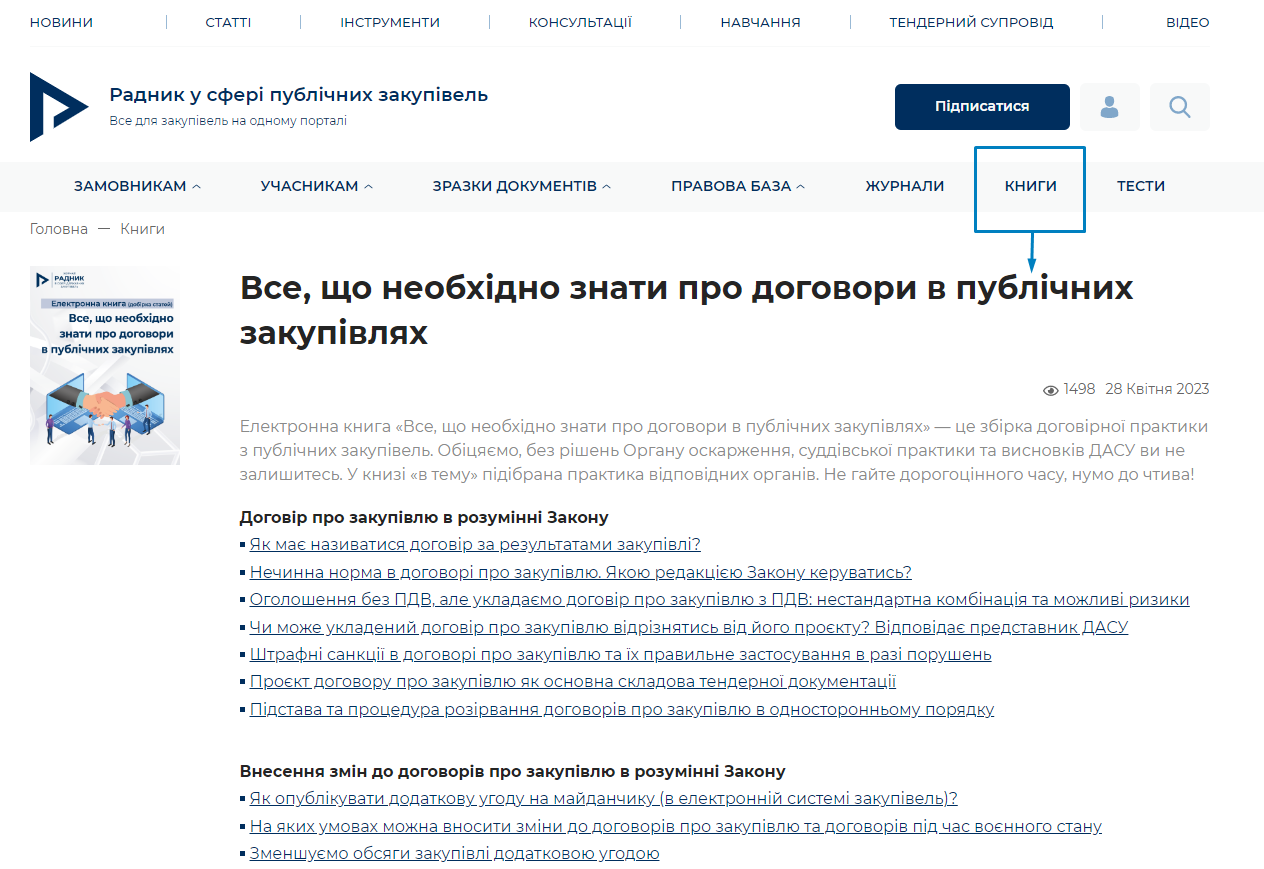The image size is (1264, 869).
Task: Go to НОВИНИ in top bar
Action: tap(61, 22)
